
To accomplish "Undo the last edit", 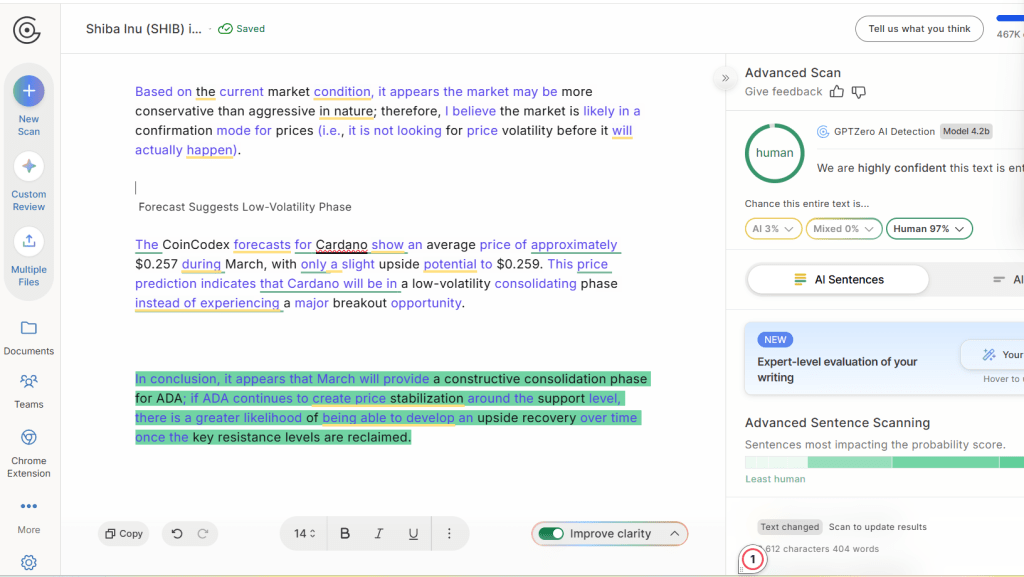I will point(177,534).
